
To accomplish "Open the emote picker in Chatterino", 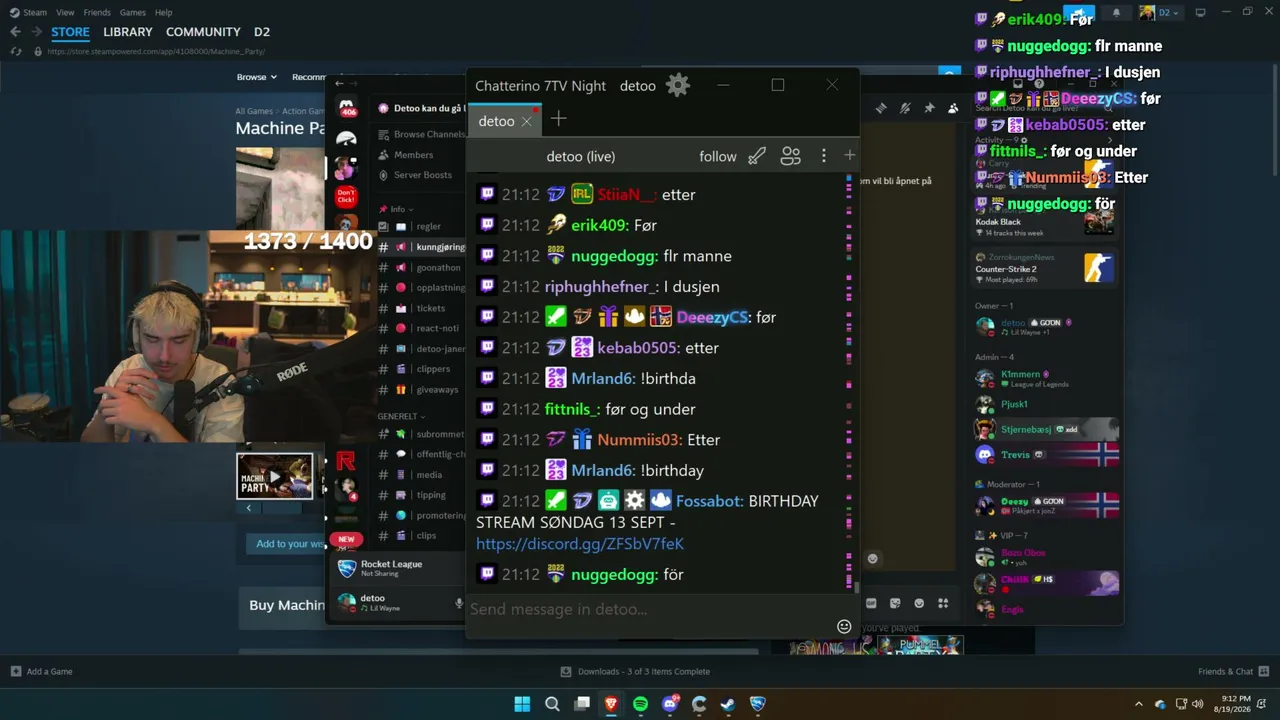I will click(x=844, y=626).
